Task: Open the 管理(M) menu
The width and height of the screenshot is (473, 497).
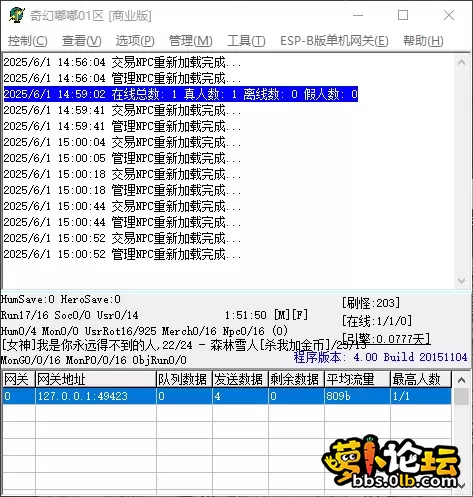Action: point(191,41)
